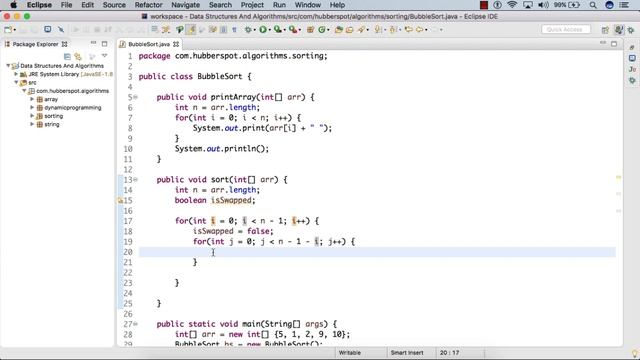Click the Toggle Block Selection icon
This screenshot has height=360, width=640.
223,29
